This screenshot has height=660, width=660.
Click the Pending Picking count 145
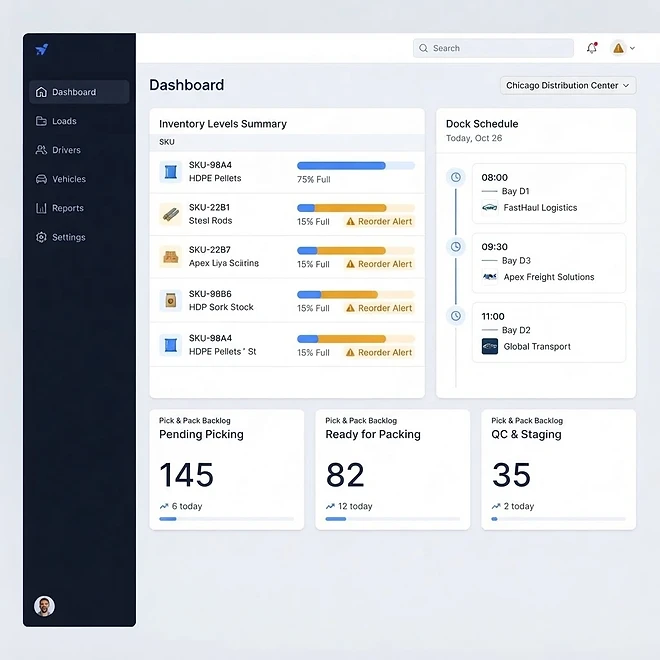click(x=186, y=475)
